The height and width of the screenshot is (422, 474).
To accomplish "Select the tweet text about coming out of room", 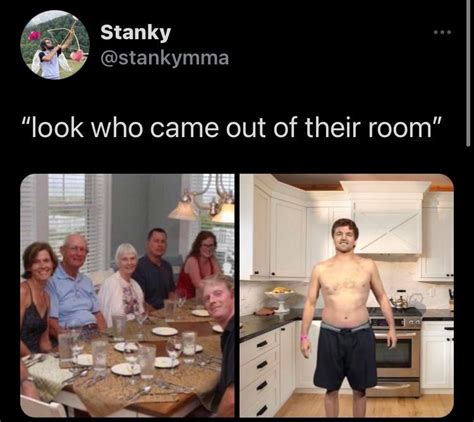I will tap(232, 127).
